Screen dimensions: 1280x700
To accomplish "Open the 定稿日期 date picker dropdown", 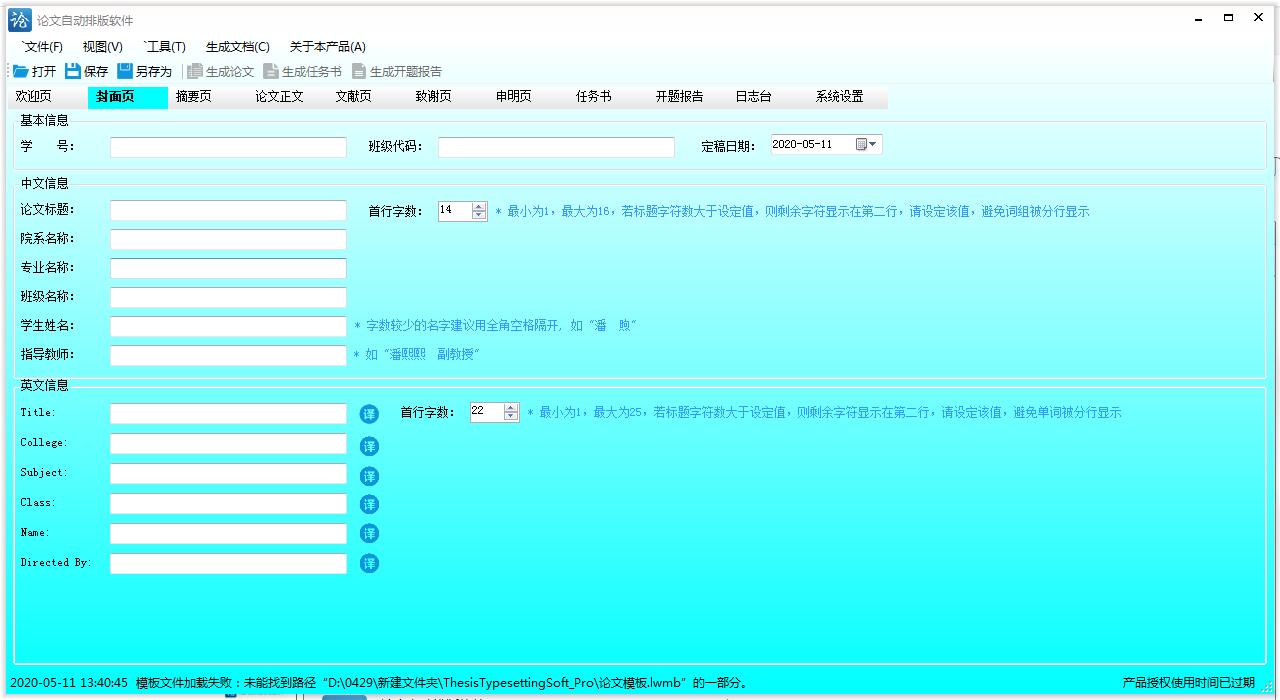I will coord(867,145).
